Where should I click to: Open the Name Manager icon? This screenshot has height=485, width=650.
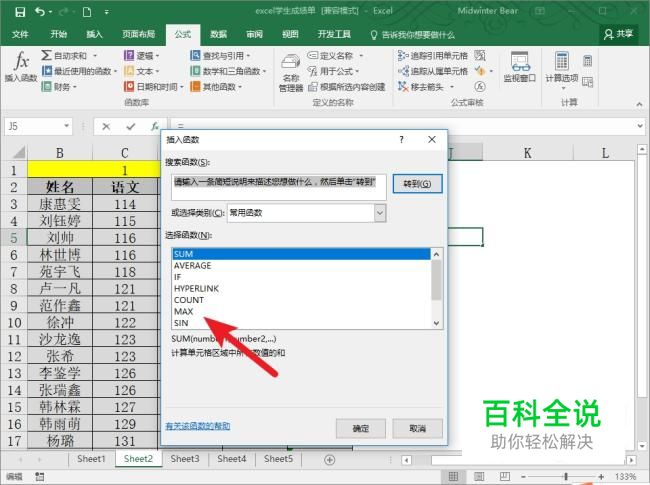tap(291, 63)
